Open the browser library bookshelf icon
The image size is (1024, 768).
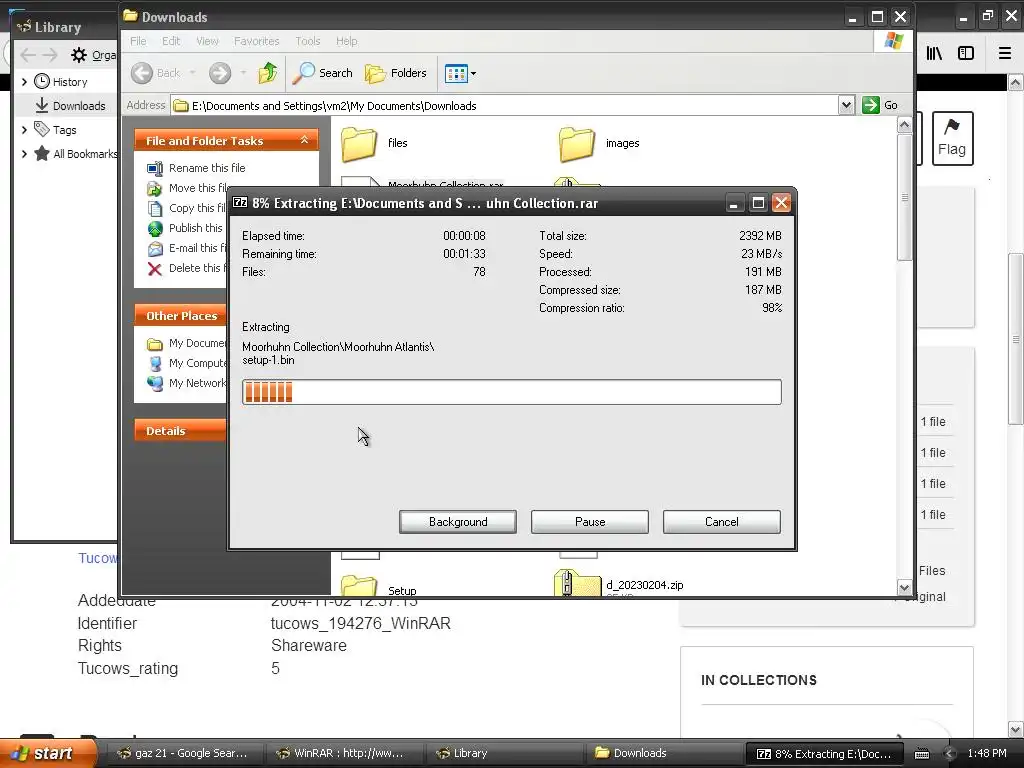pyautogui.click(x=934, y=54)
